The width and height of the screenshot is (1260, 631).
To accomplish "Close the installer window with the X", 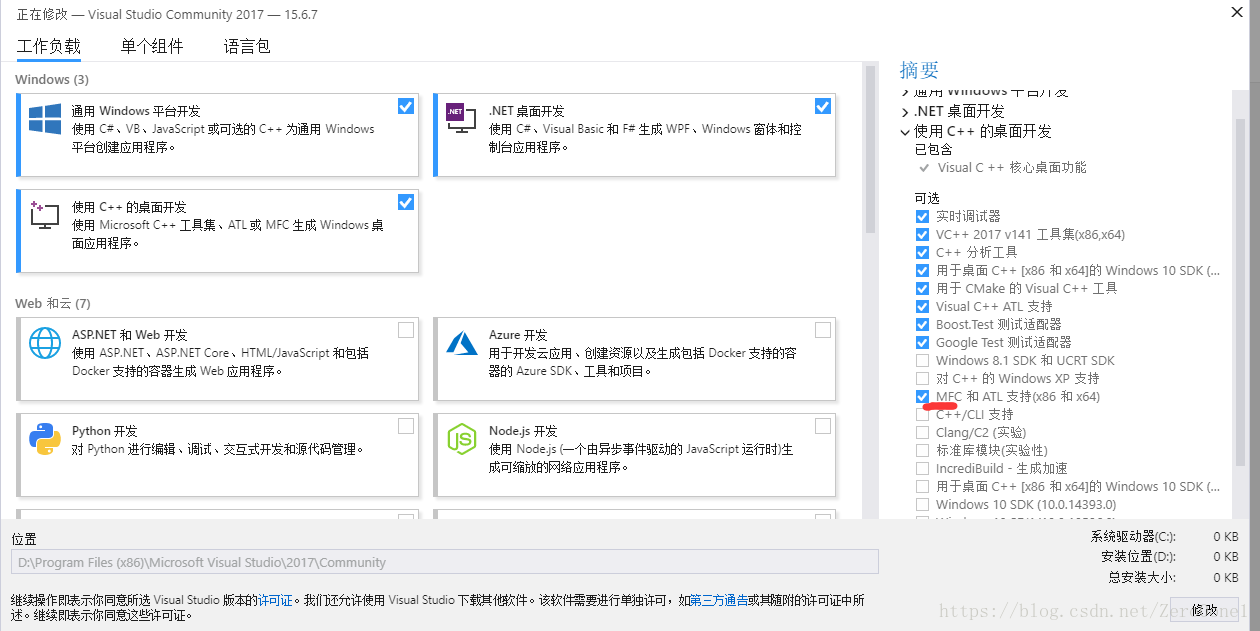I will [1239, 11].
